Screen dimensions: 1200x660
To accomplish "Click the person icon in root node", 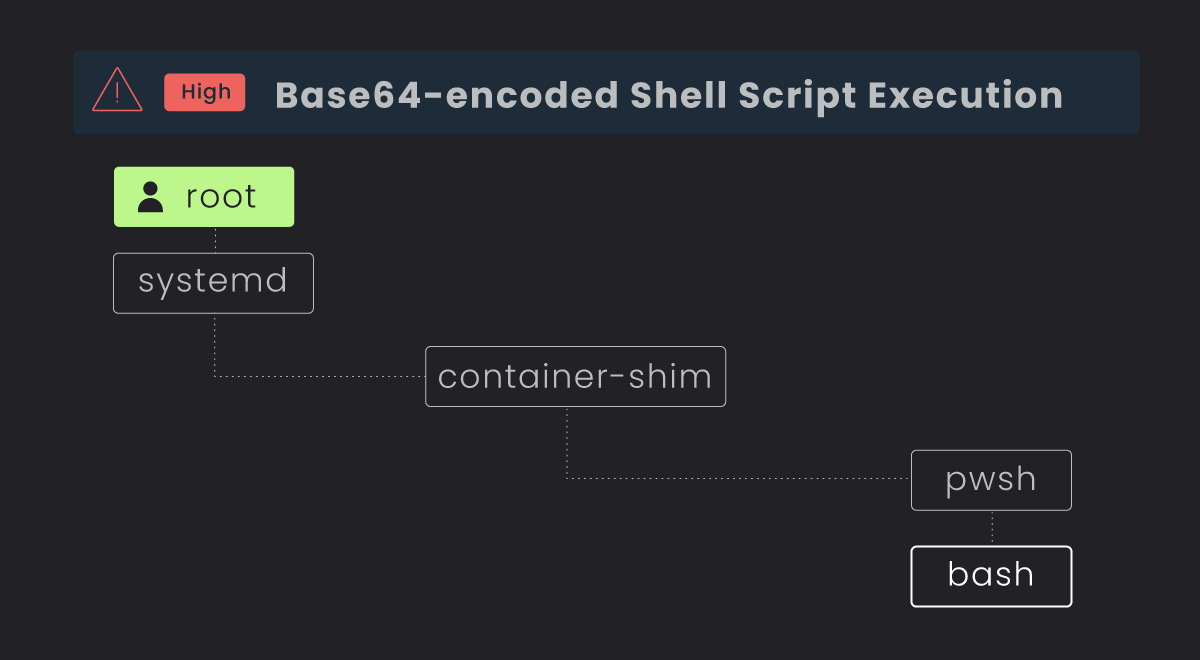I will click(x=151, y=197).
